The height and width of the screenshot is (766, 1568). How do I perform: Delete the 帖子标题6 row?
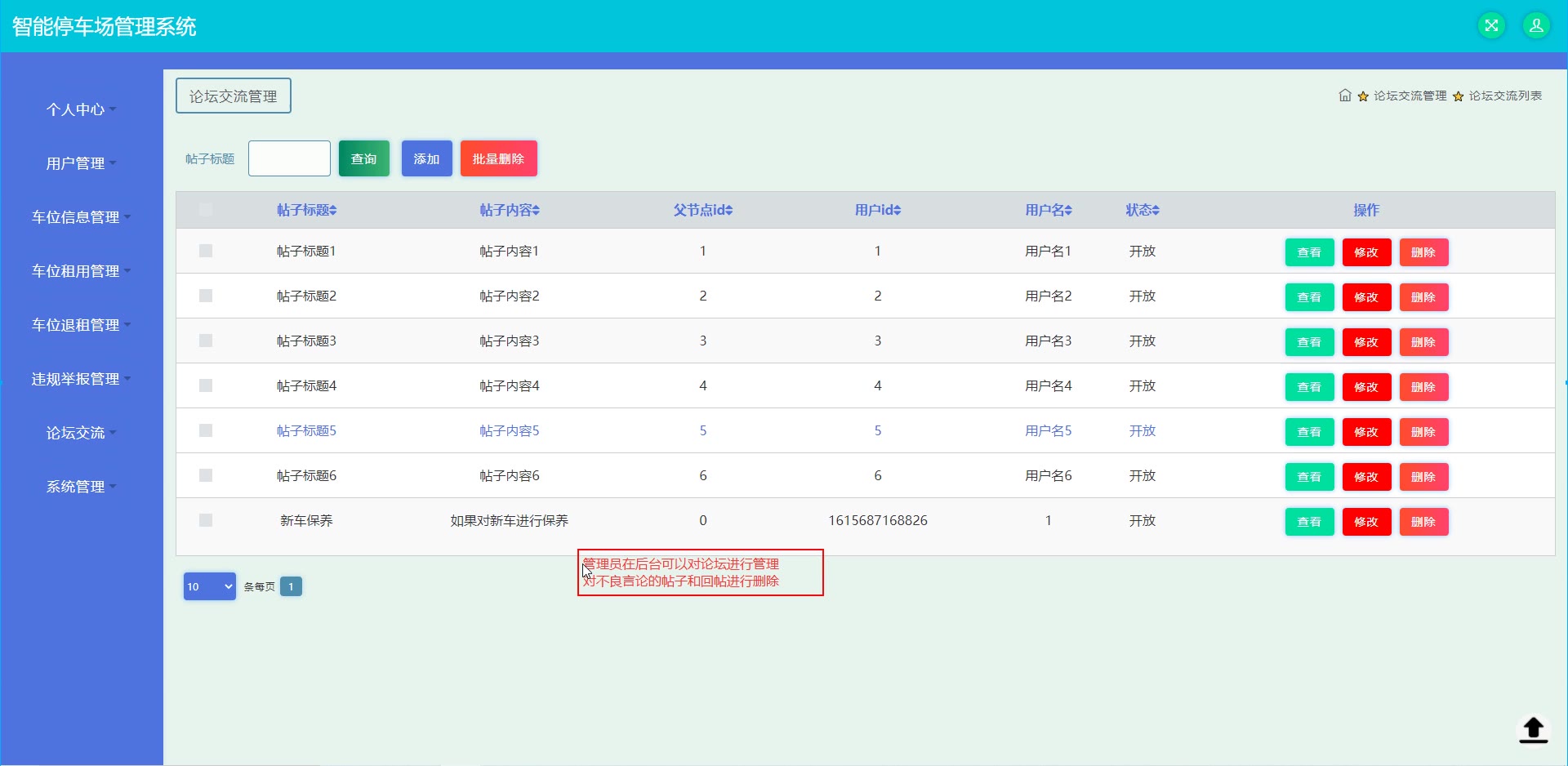click(x=1423, y=477)
